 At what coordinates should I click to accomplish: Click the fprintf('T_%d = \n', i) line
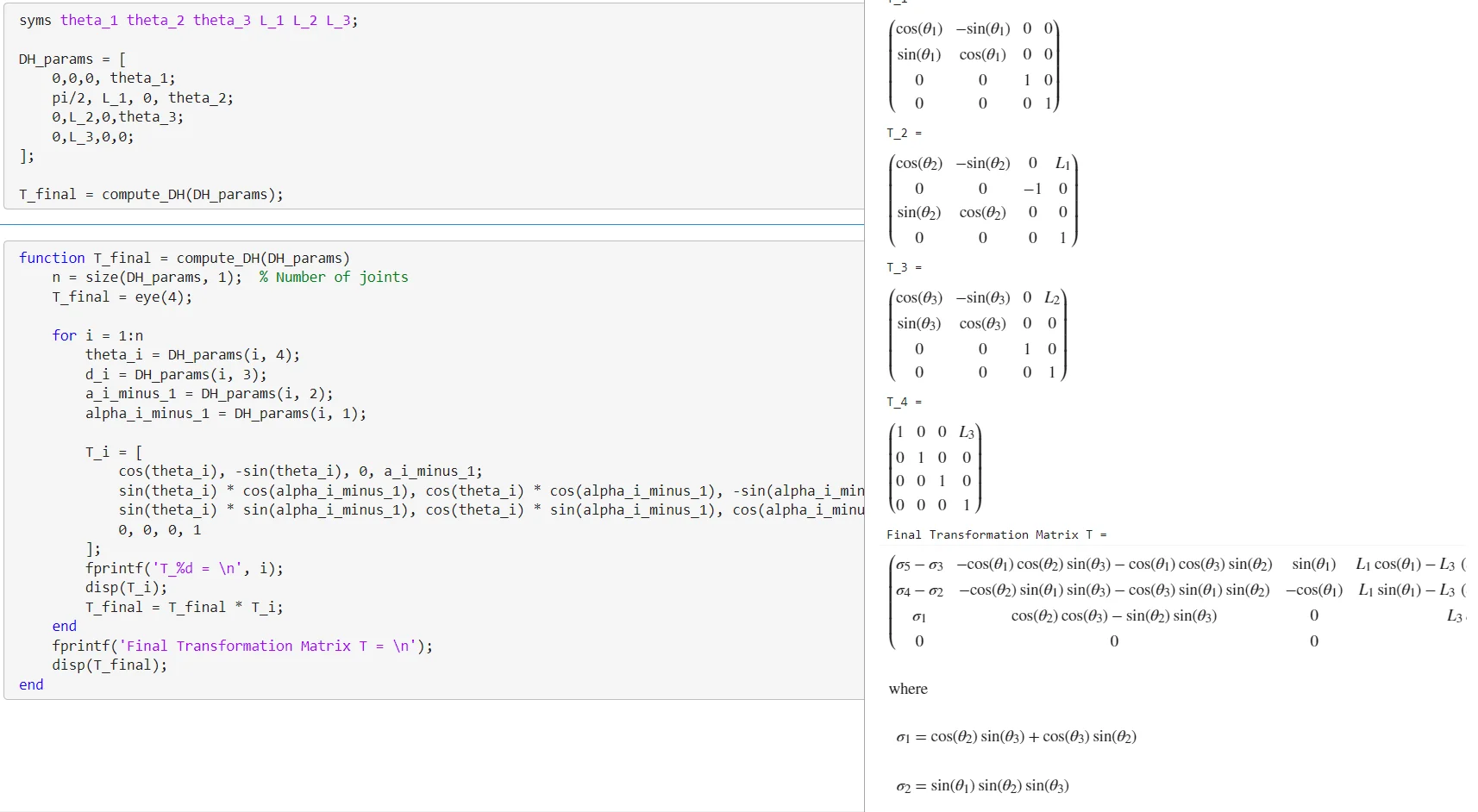(x=184, y=569)
